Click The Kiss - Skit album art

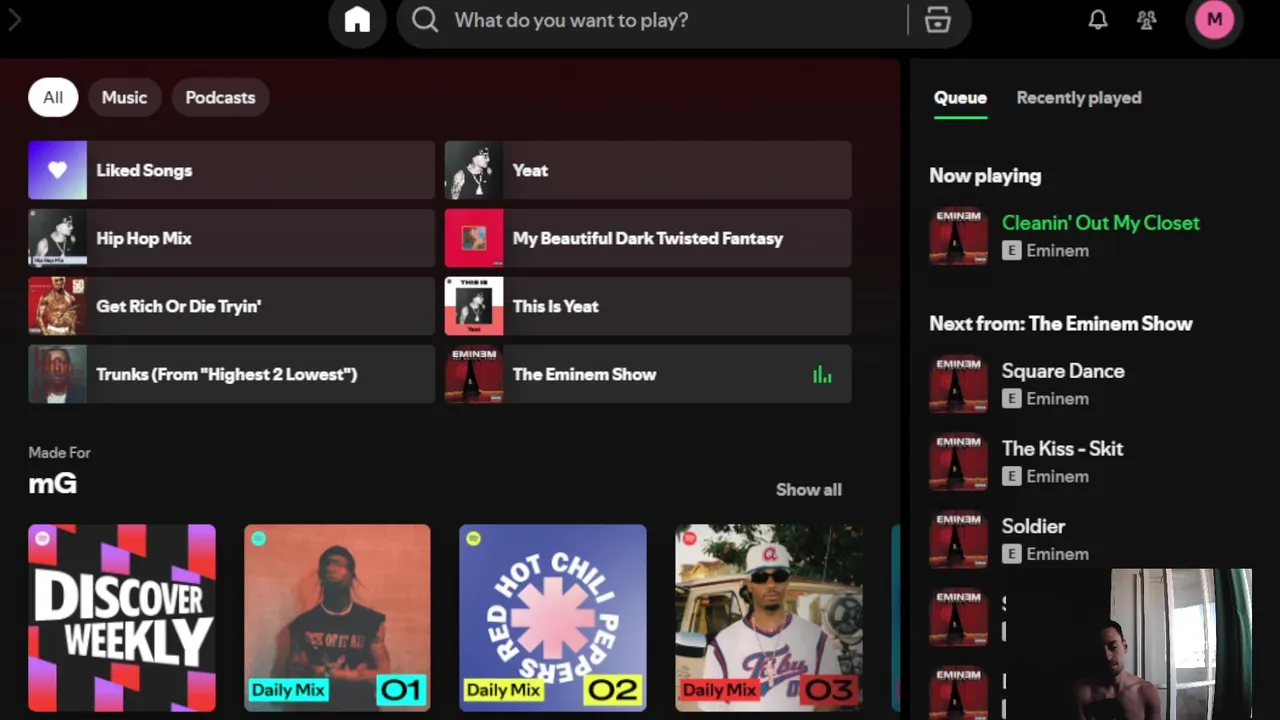959,461
